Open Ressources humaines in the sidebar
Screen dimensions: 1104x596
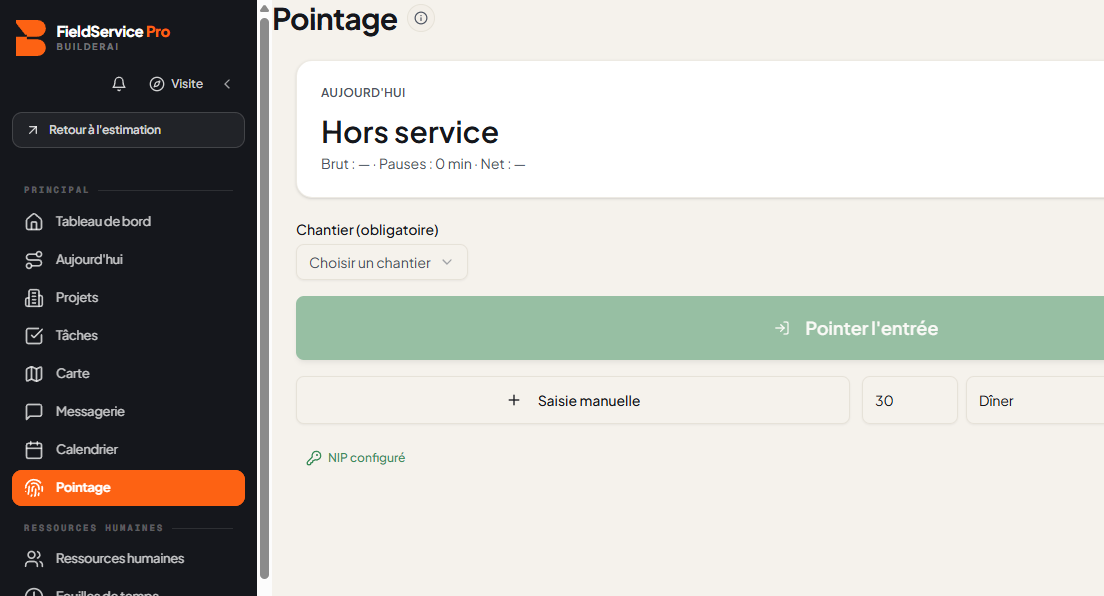(x=128, y=559)
